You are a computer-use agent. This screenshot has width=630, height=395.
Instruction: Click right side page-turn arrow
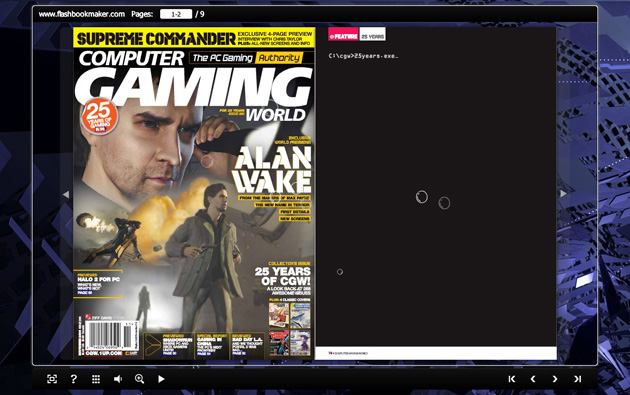(563, 194)
